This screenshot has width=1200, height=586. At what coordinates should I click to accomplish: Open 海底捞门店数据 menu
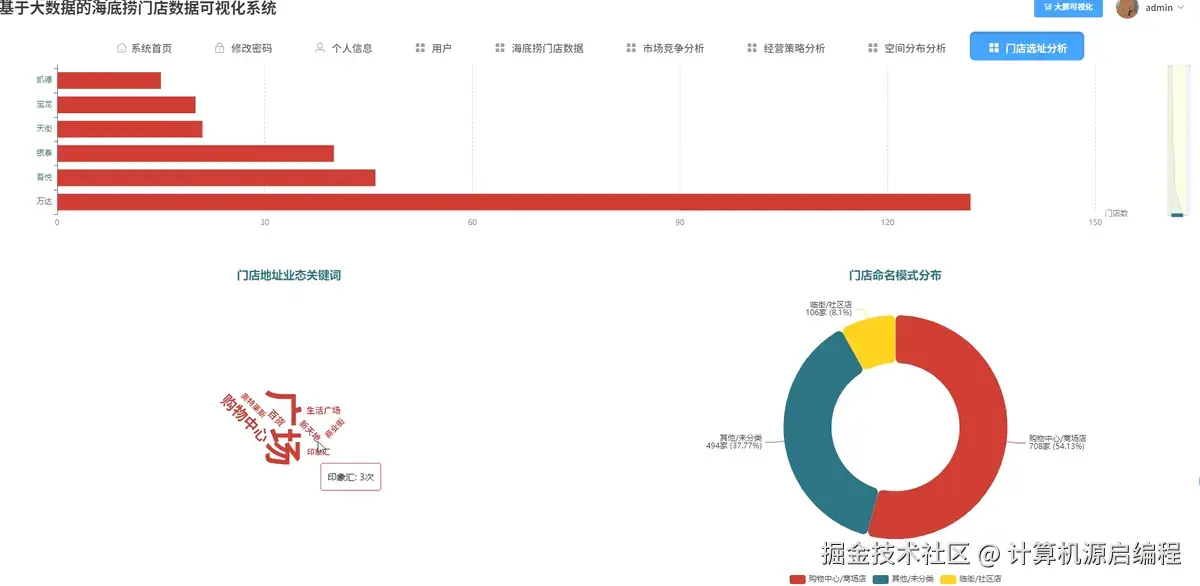539,48
